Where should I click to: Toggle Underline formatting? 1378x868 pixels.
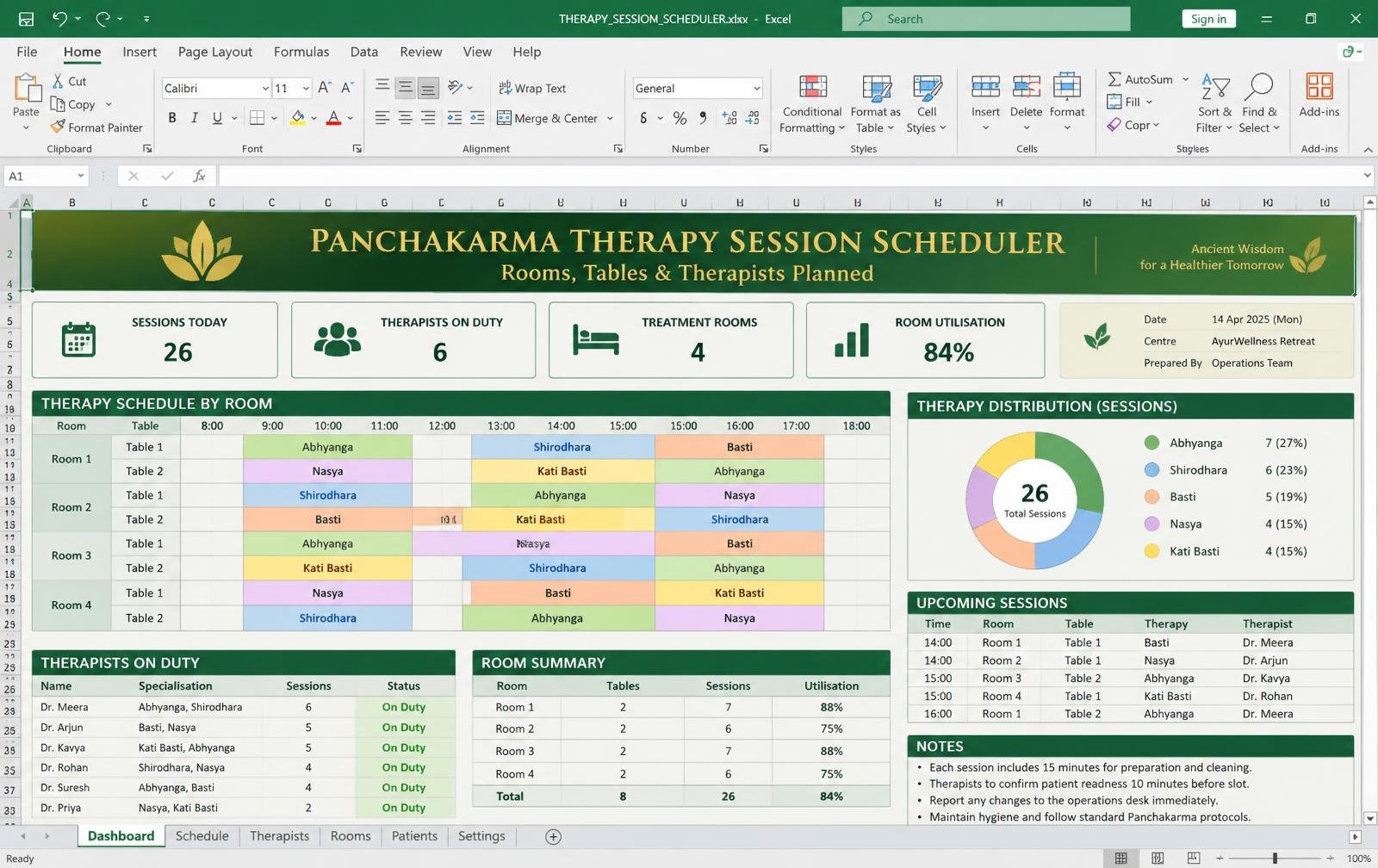click(x=217, y=118)
